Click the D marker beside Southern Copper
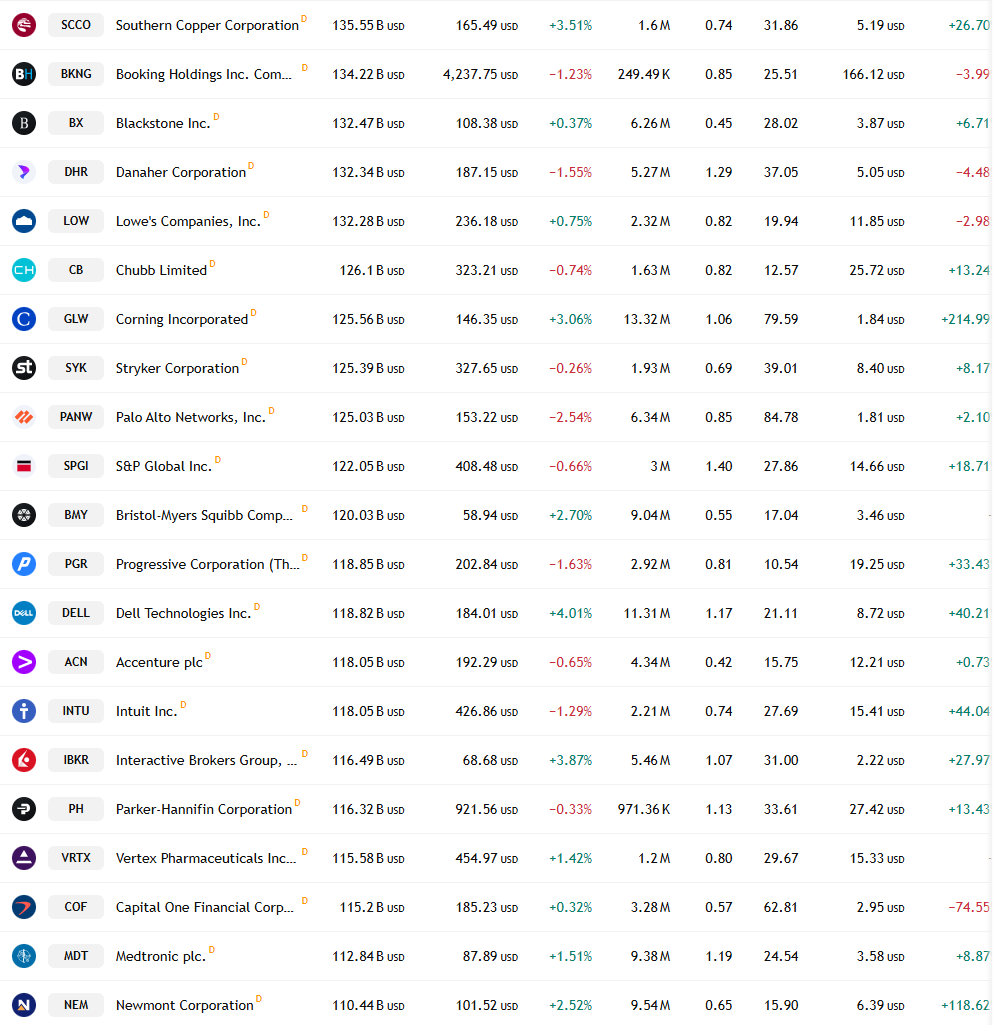Image resolution: width=993 pixels, height=1025 pixels. (x=304, y=19)
